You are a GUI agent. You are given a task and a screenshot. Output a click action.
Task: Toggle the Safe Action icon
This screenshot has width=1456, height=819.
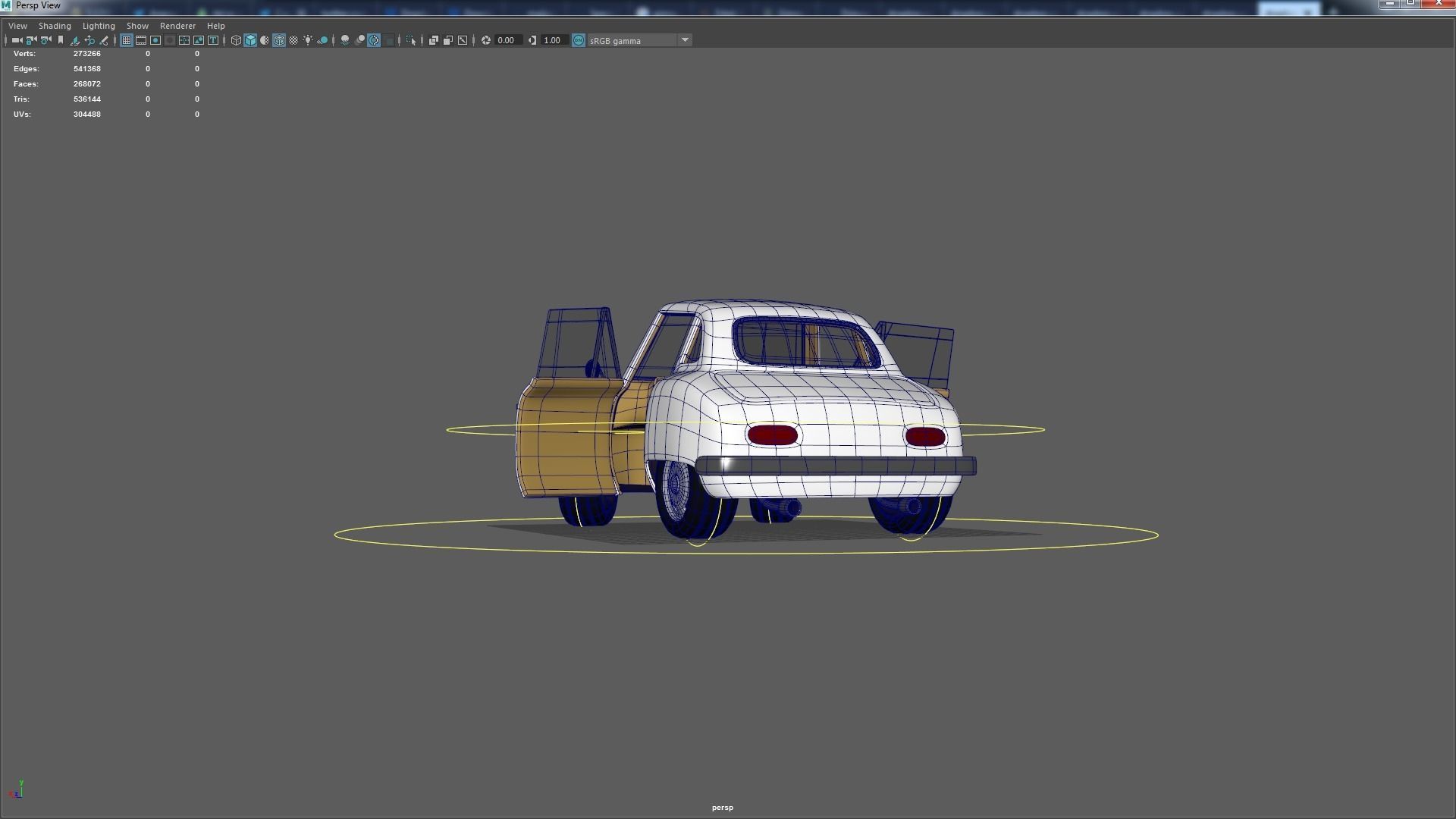click(199, 40)
